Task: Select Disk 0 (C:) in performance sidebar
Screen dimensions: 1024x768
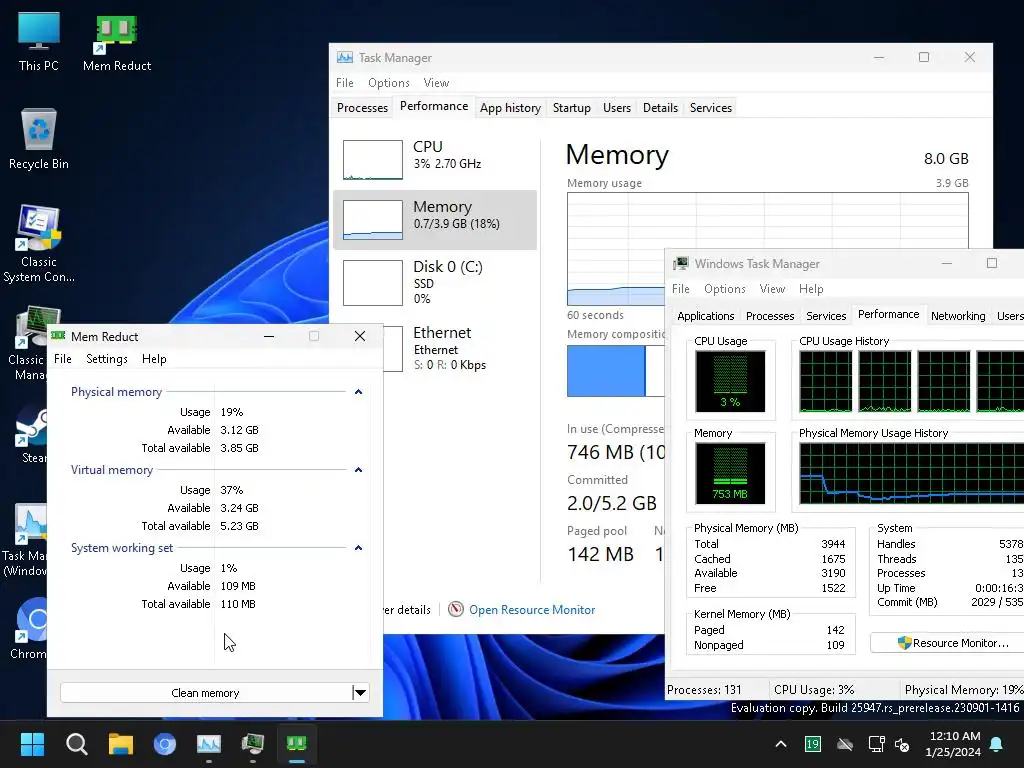Action: point(435,283)
